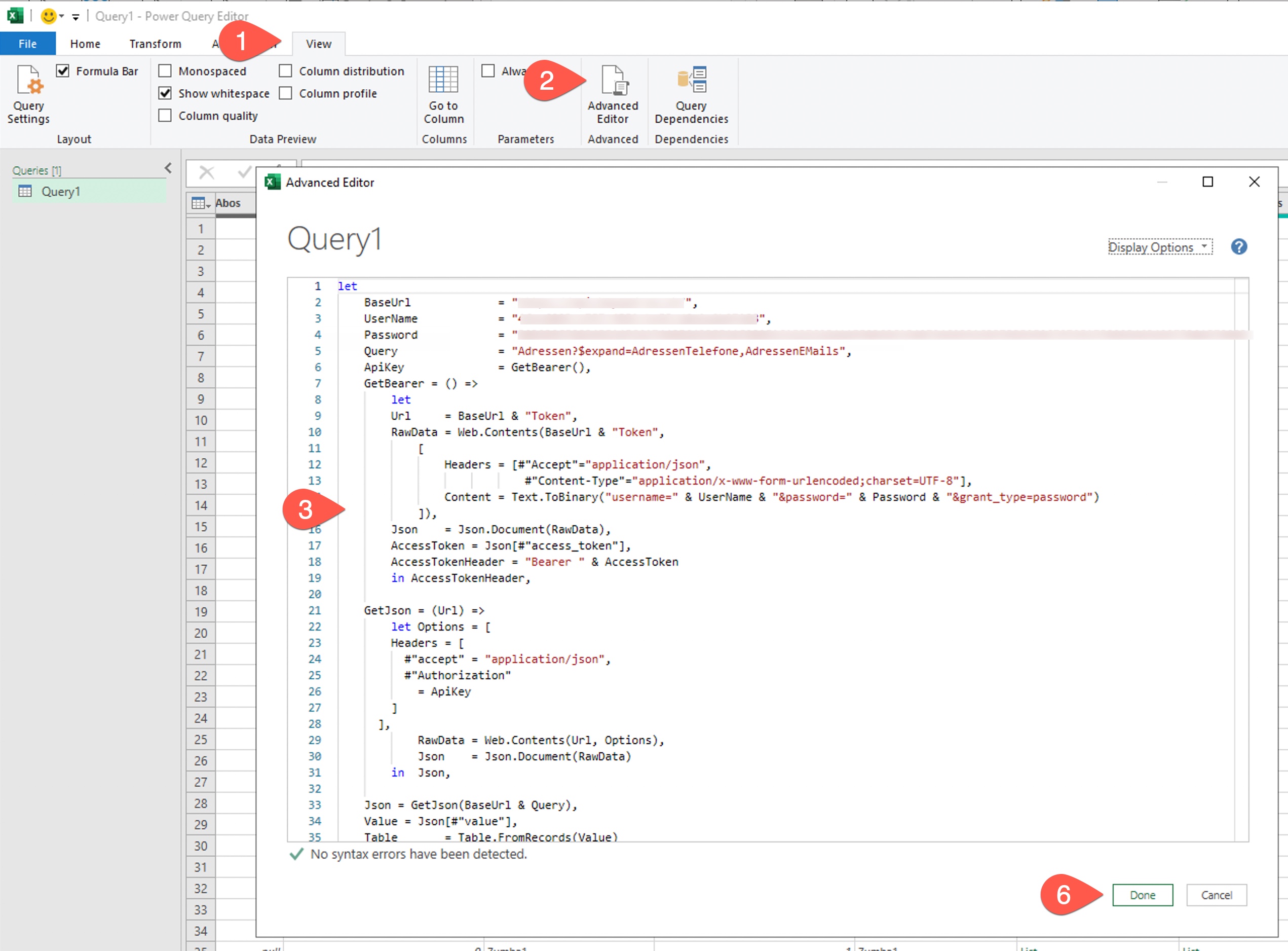Image resolution: width=1288 pixels, height=951 pixels.
Task: Click the Done button
Action: (1142, 895)
